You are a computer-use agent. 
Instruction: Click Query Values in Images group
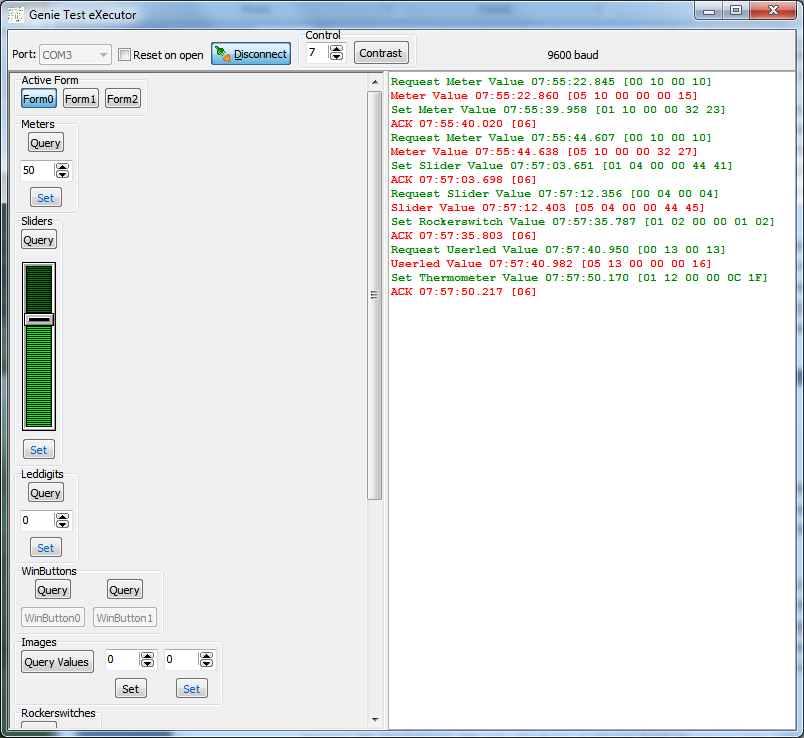point(57,662)
